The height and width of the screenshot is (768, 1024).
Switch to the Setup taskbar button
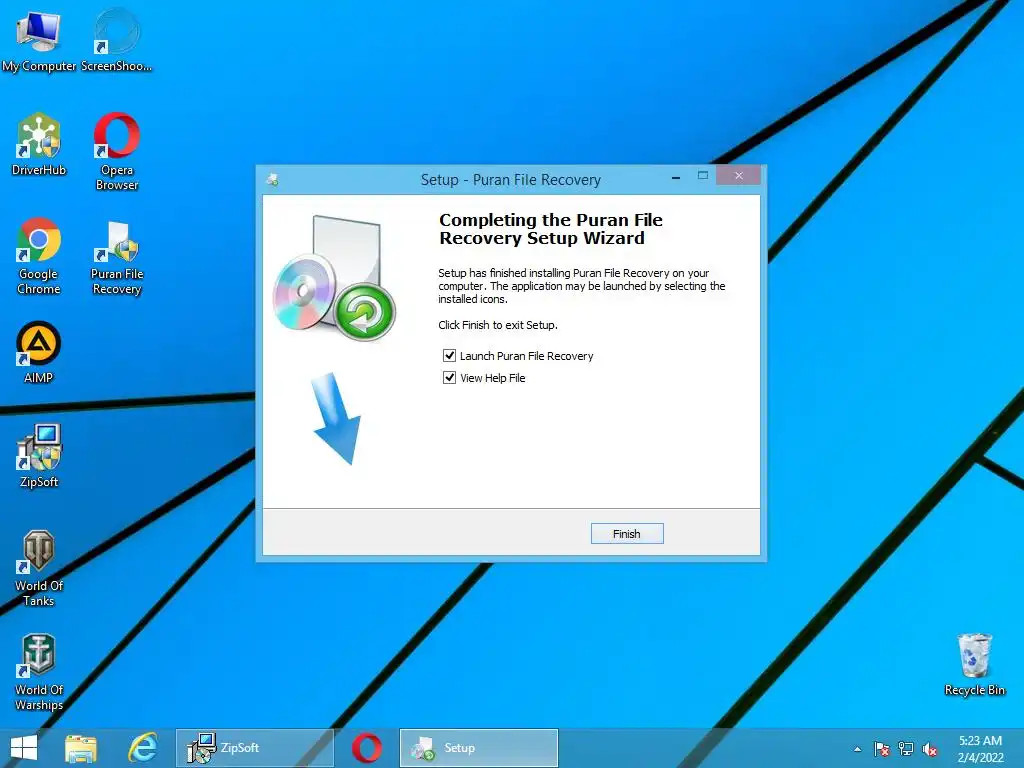pyautogui.click(x=479, y=748)
